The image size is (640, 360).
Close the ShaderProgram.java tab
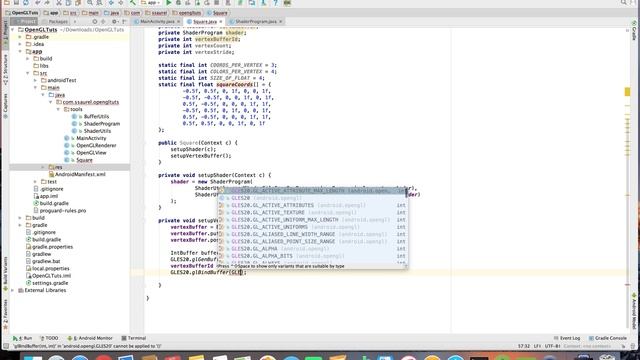coord(281,21)
